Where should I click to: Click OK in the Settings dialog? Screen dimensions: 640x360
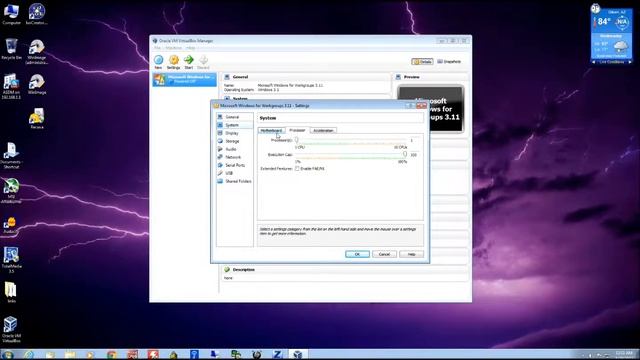(x=357, y=254)
